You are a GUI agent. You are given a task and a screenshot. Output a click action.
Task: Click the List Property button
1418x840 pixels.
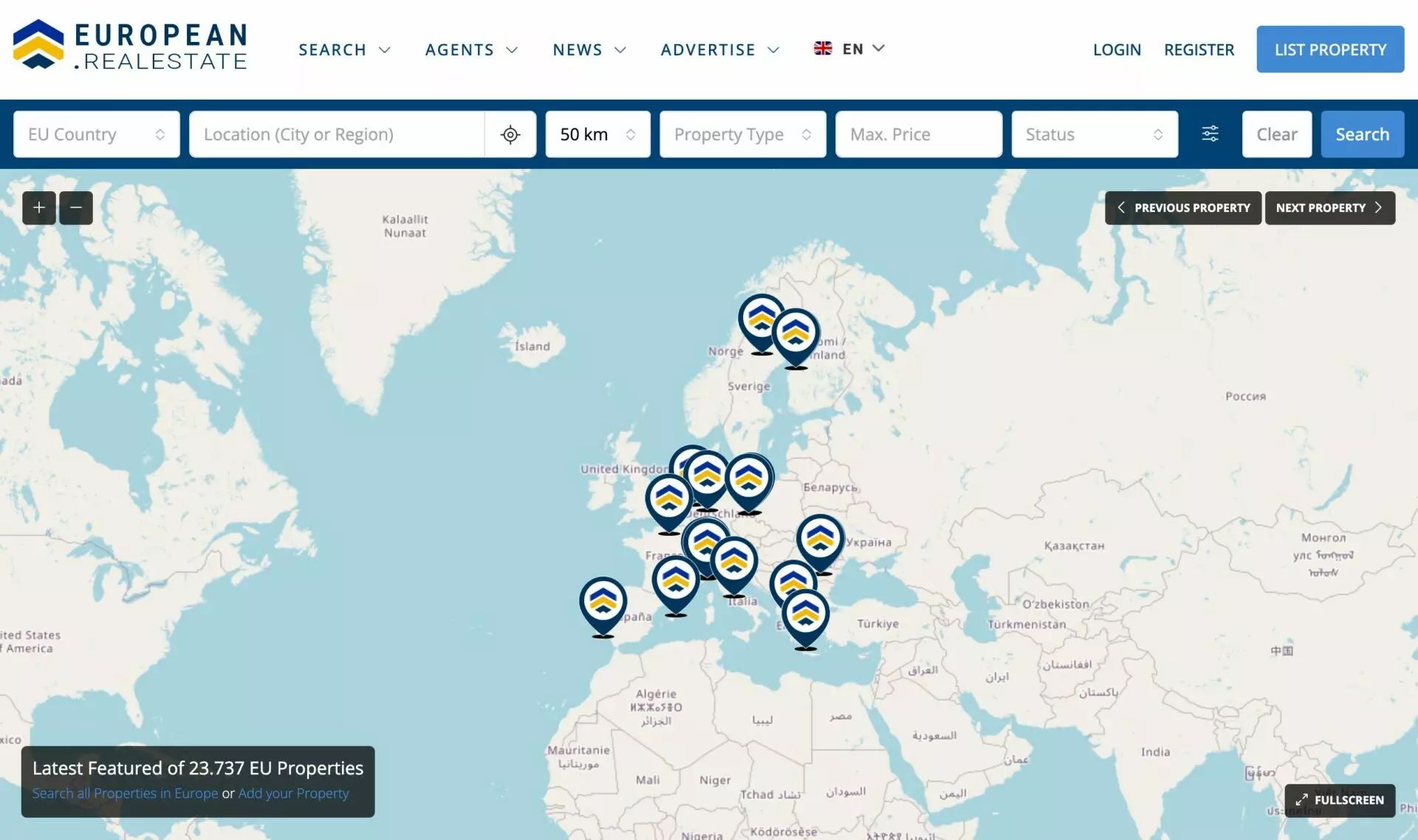pos(1330,49)
